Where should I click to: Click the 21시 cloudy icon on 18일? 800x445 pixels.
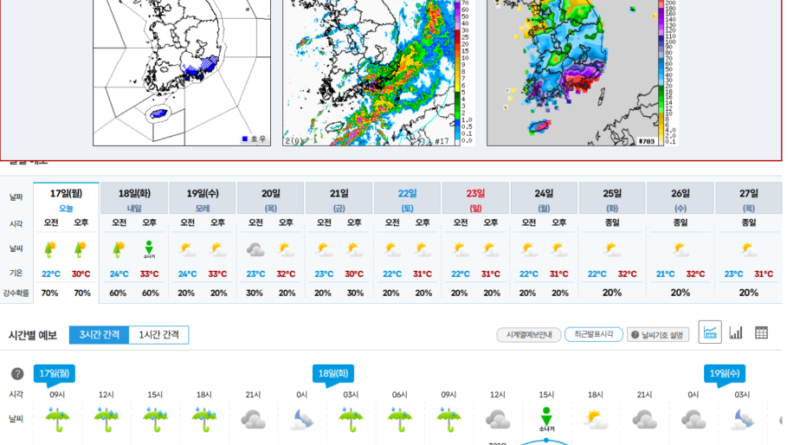(644, 419)
